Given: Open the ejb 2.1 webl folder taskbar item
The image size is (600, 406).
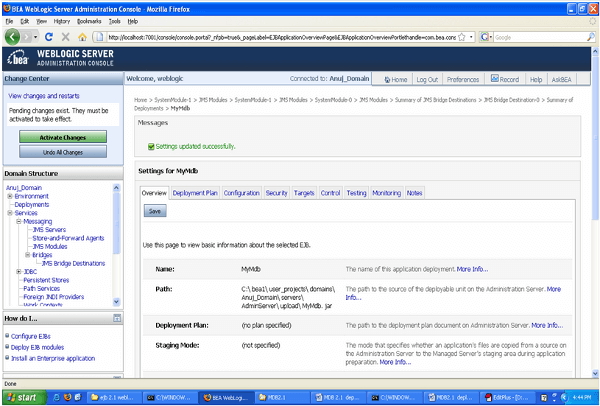Looking at the screenshot, I should 115,398.
